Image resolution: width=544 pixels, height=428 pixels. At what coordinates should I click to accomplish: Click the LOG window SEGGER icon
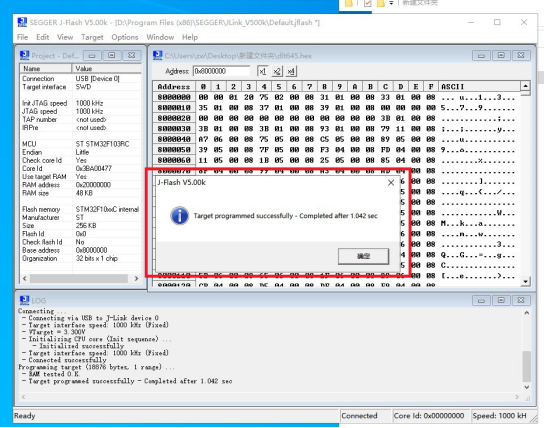pos(24,300)
